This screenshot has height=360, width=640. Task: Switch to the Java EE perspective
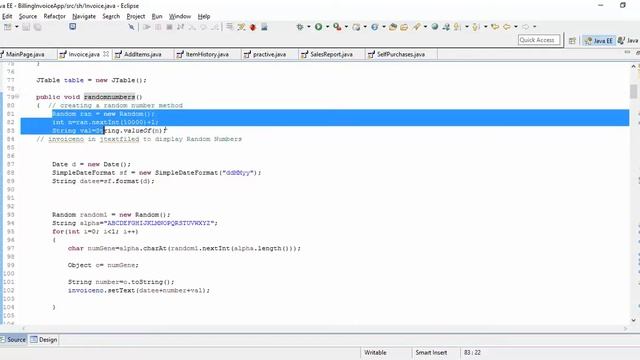[x=599, y=40]
